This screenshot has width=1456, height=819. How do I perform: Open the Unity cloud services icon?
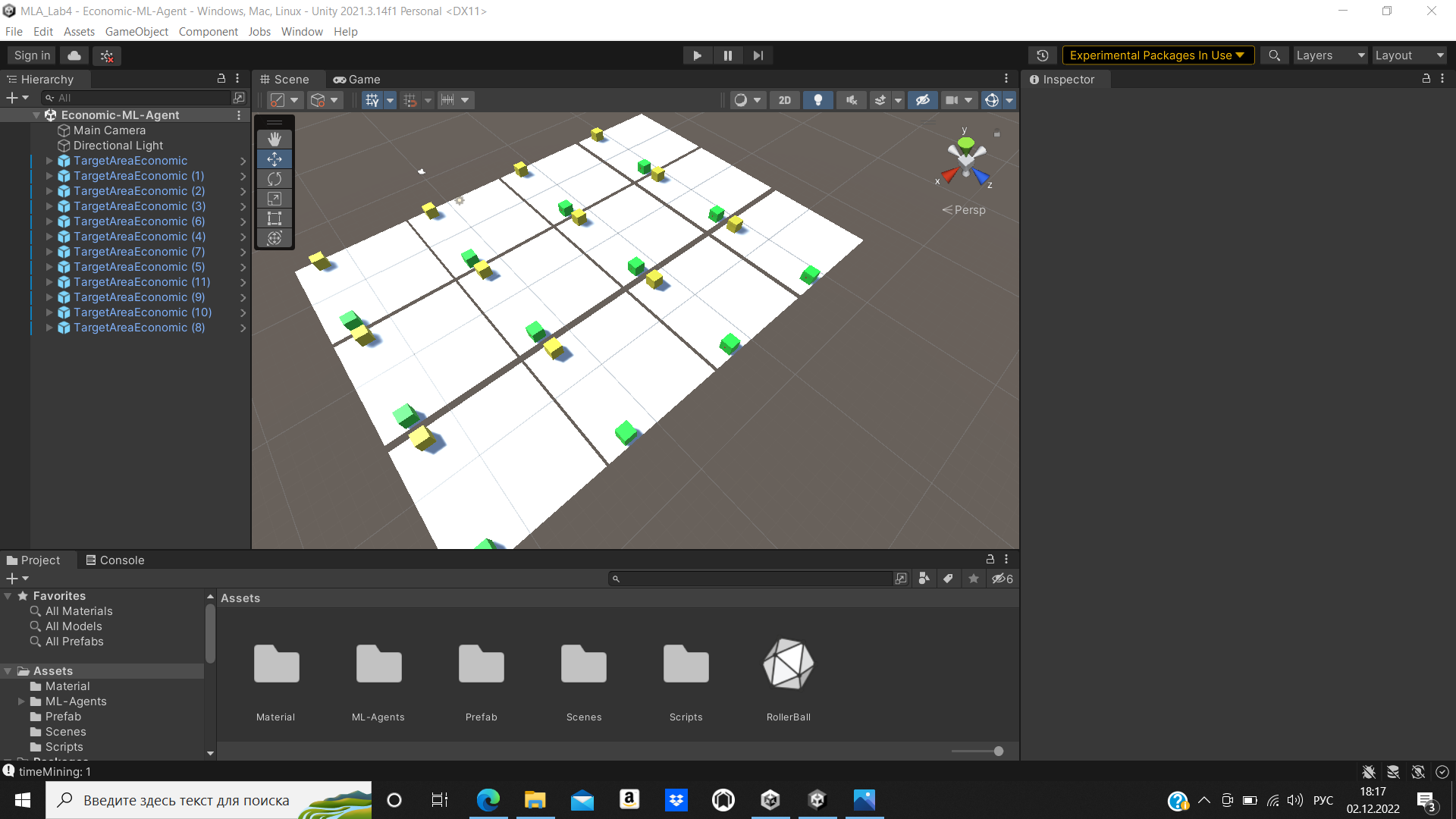click(73, 55)
